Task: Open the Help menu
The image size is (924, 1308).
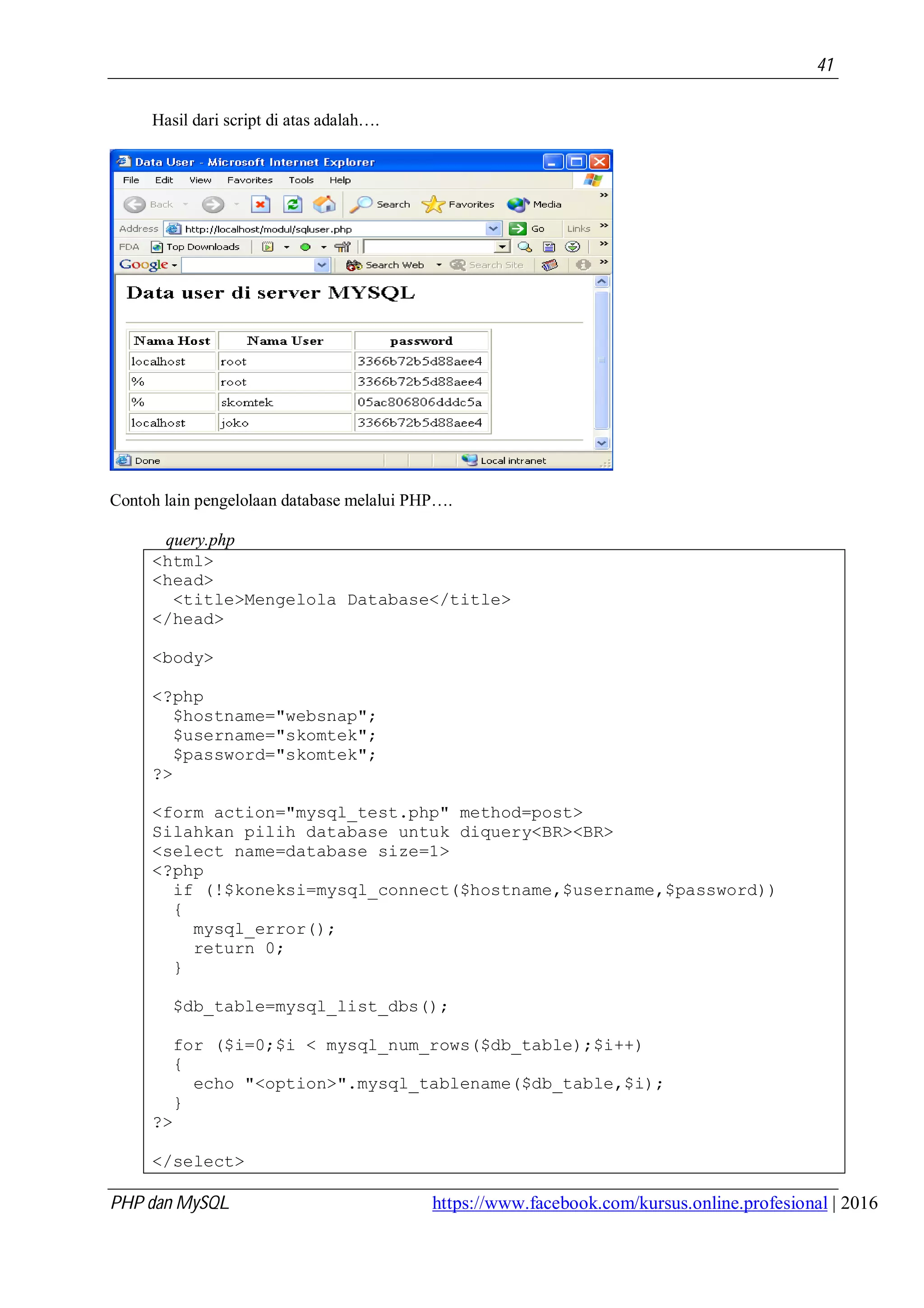Action: click(x=340, y=180)
